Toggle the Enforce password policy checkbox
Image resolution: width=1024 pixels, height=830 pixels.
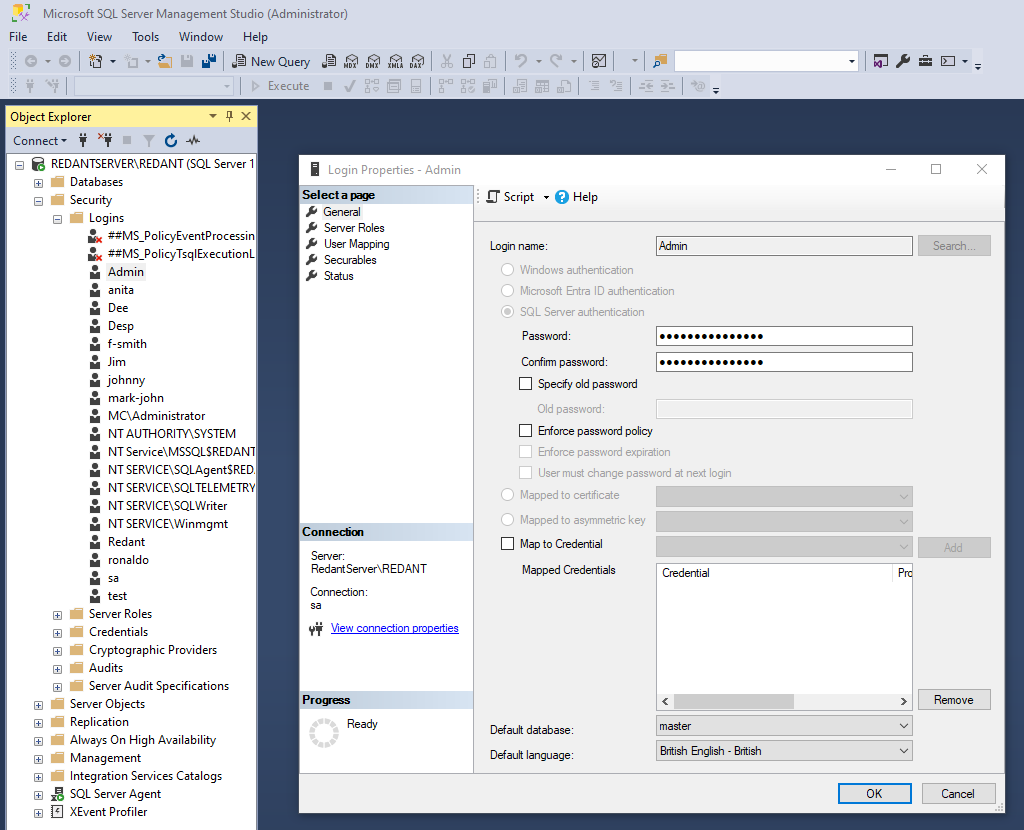(526, 431)
